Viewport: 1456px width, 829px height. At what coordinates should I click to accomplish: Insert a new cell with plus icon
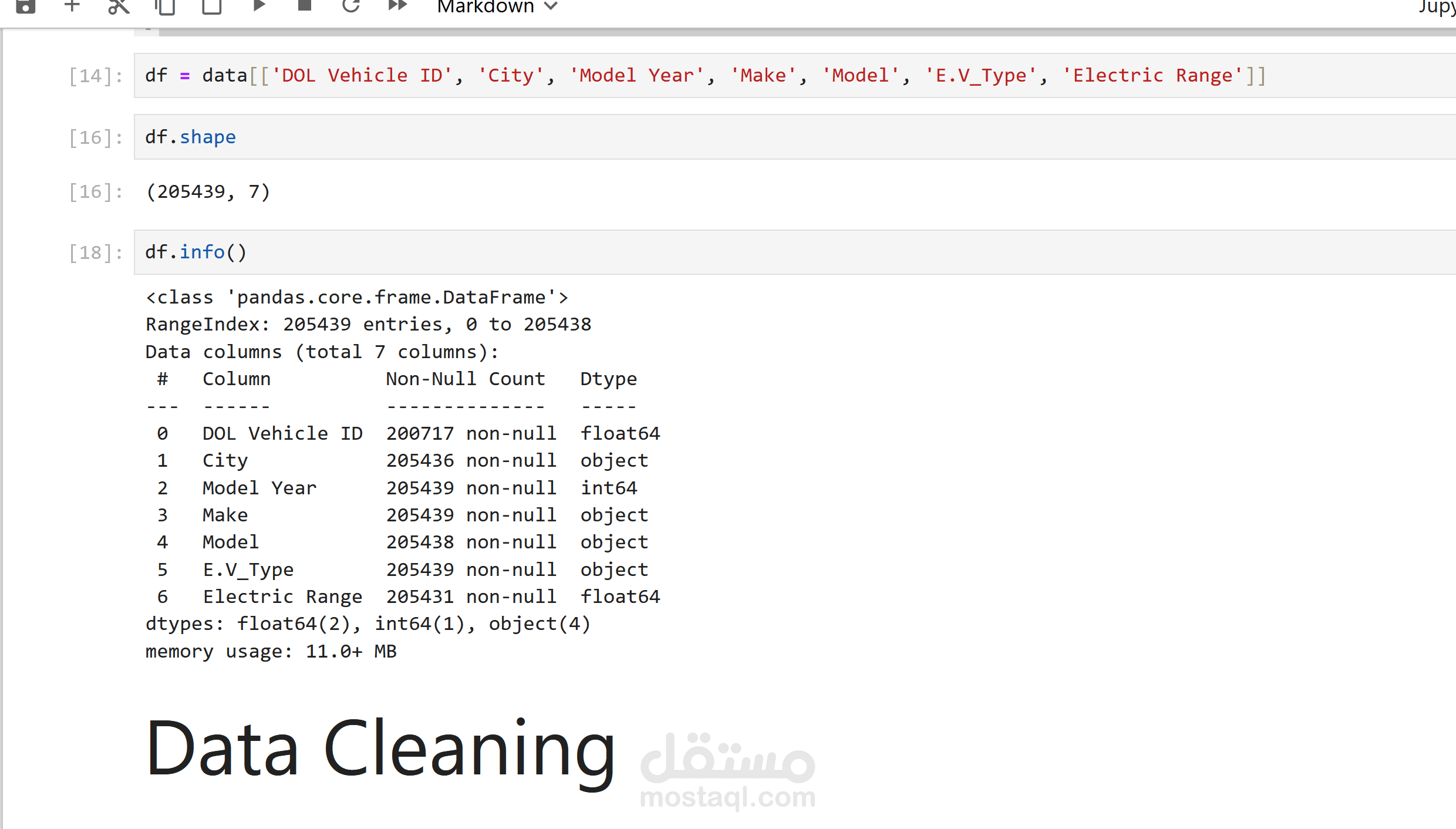point(72,6)
